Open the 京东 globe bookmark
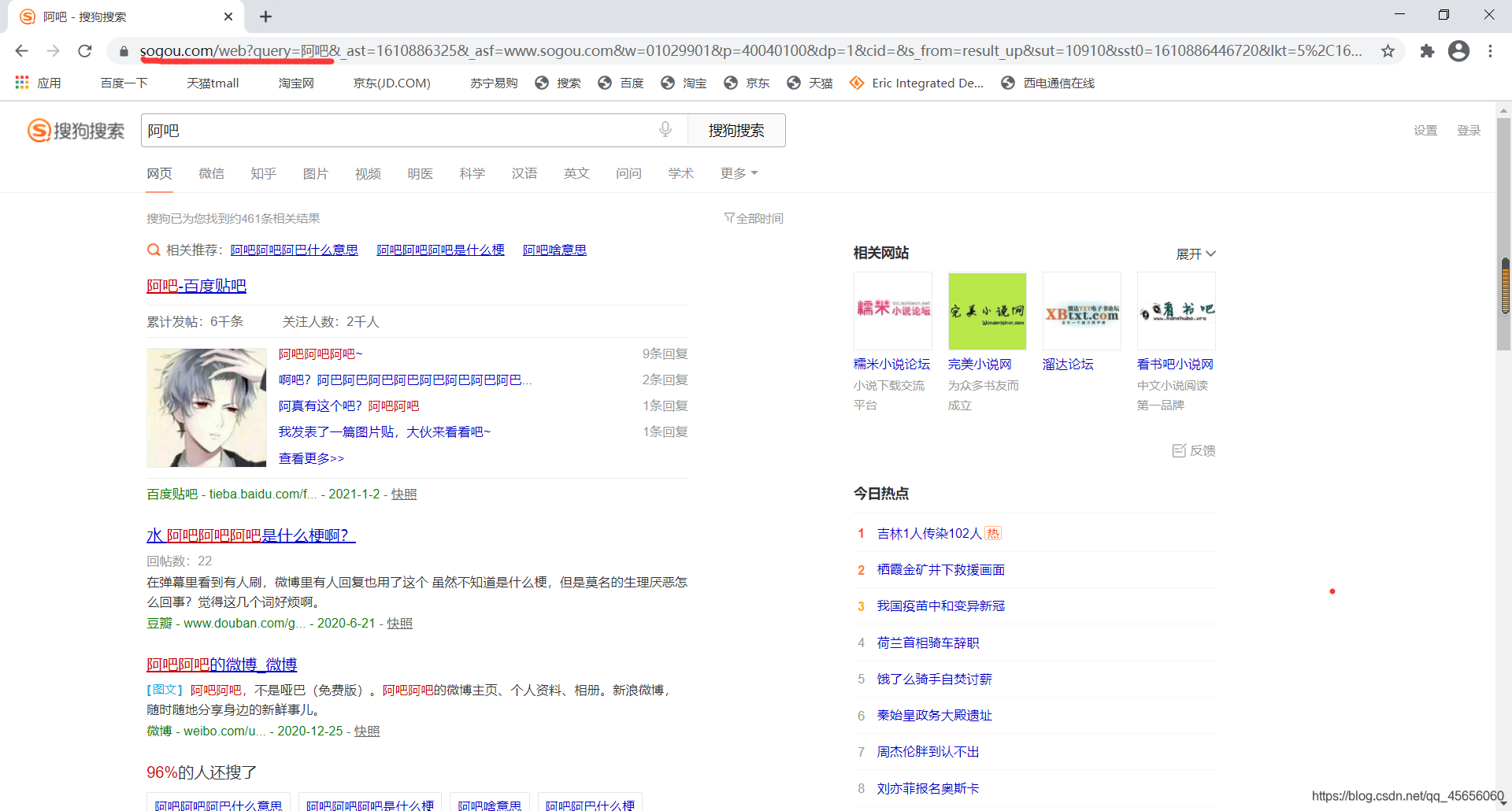The height and width of the screenshot is (811, 1512). (747, 83)
